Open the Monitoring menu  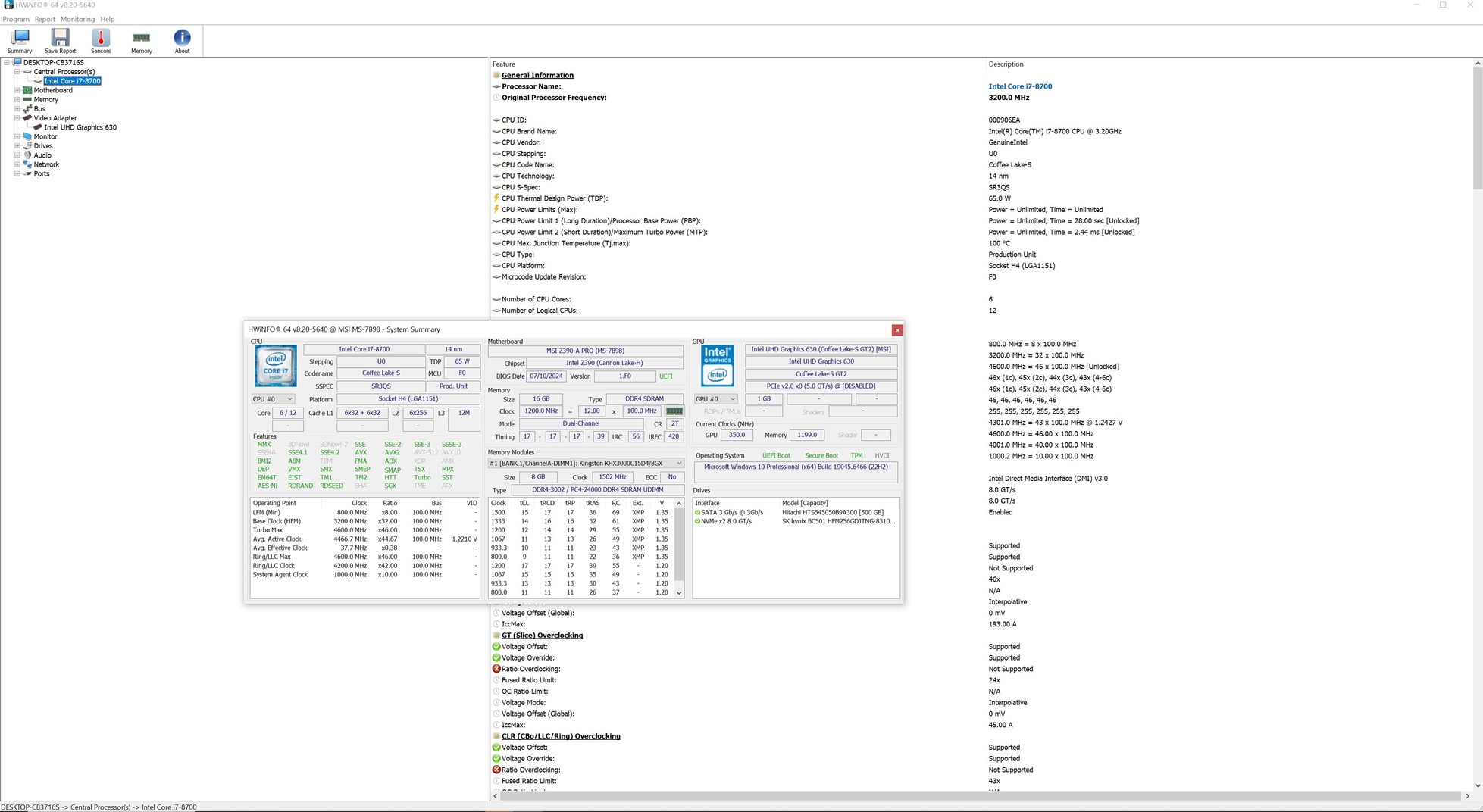coord(78,20)
